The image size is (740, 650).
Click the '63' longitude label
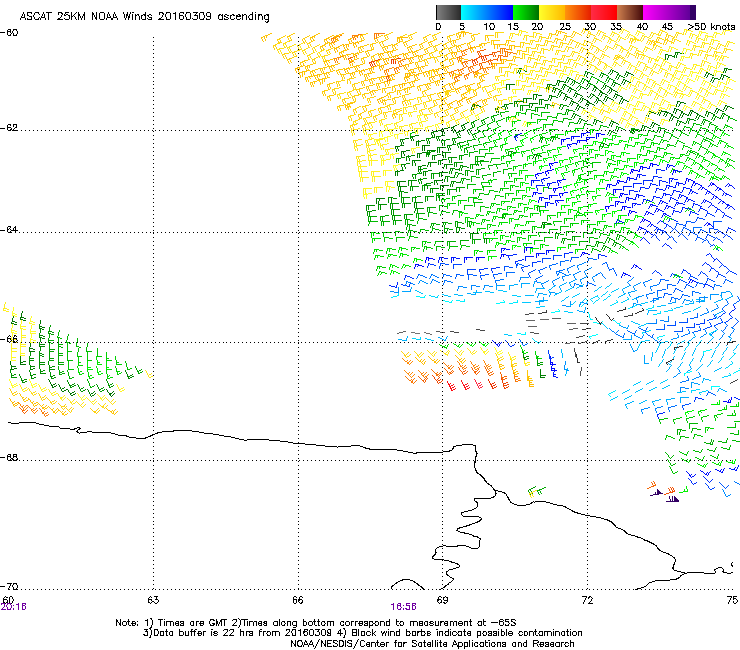pos(153,600)
